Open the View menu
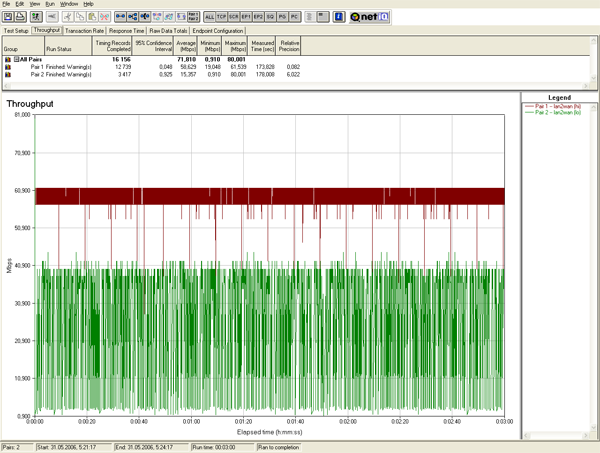 click(35, 4)
